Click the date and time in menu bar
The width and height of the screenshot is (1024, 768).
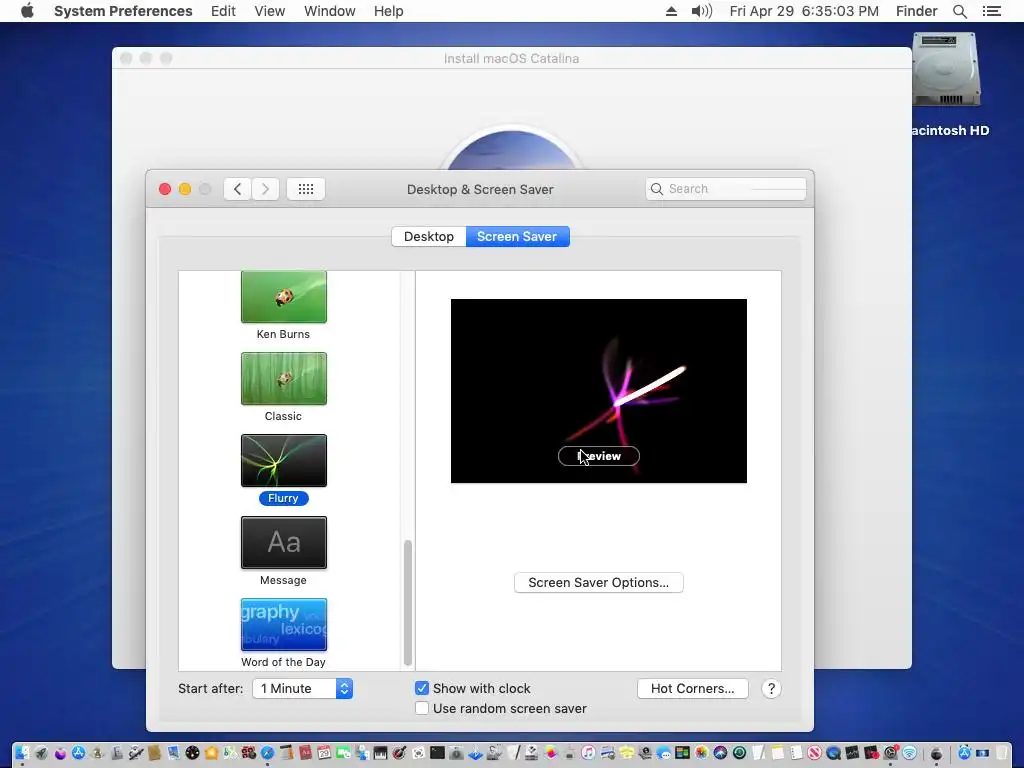point(804,11)
